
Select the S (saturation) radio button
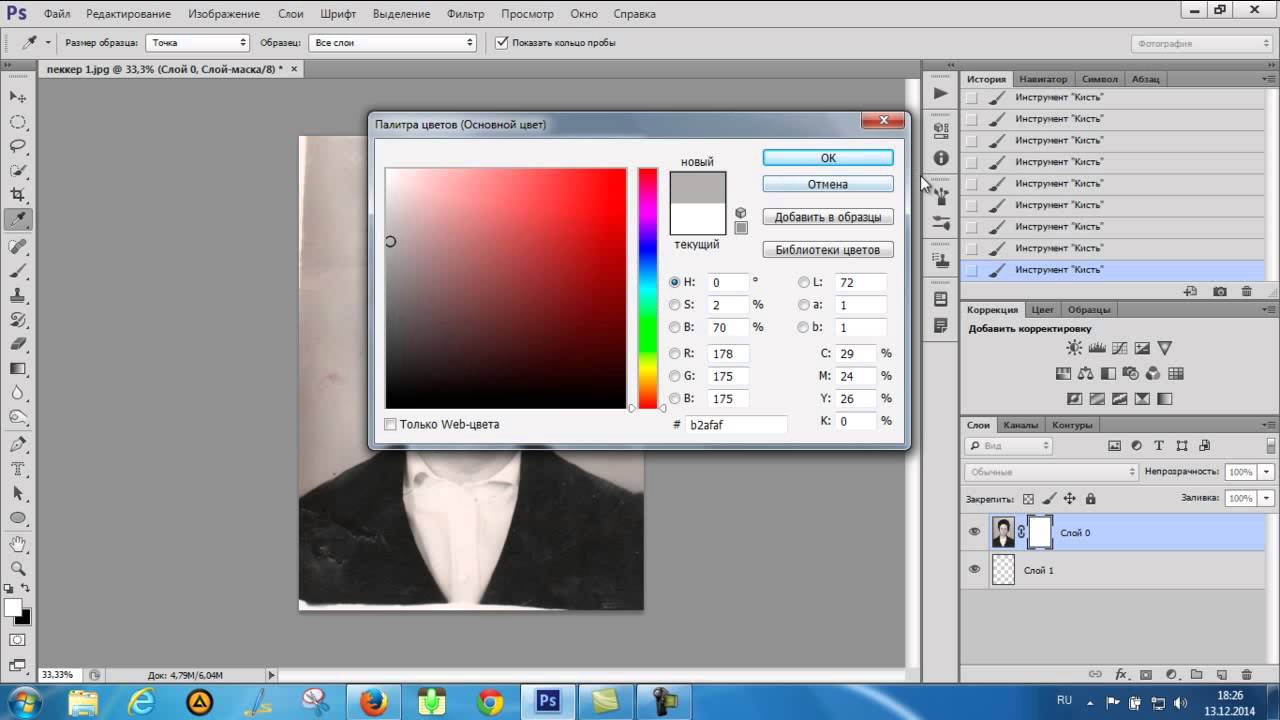point(675,305)
